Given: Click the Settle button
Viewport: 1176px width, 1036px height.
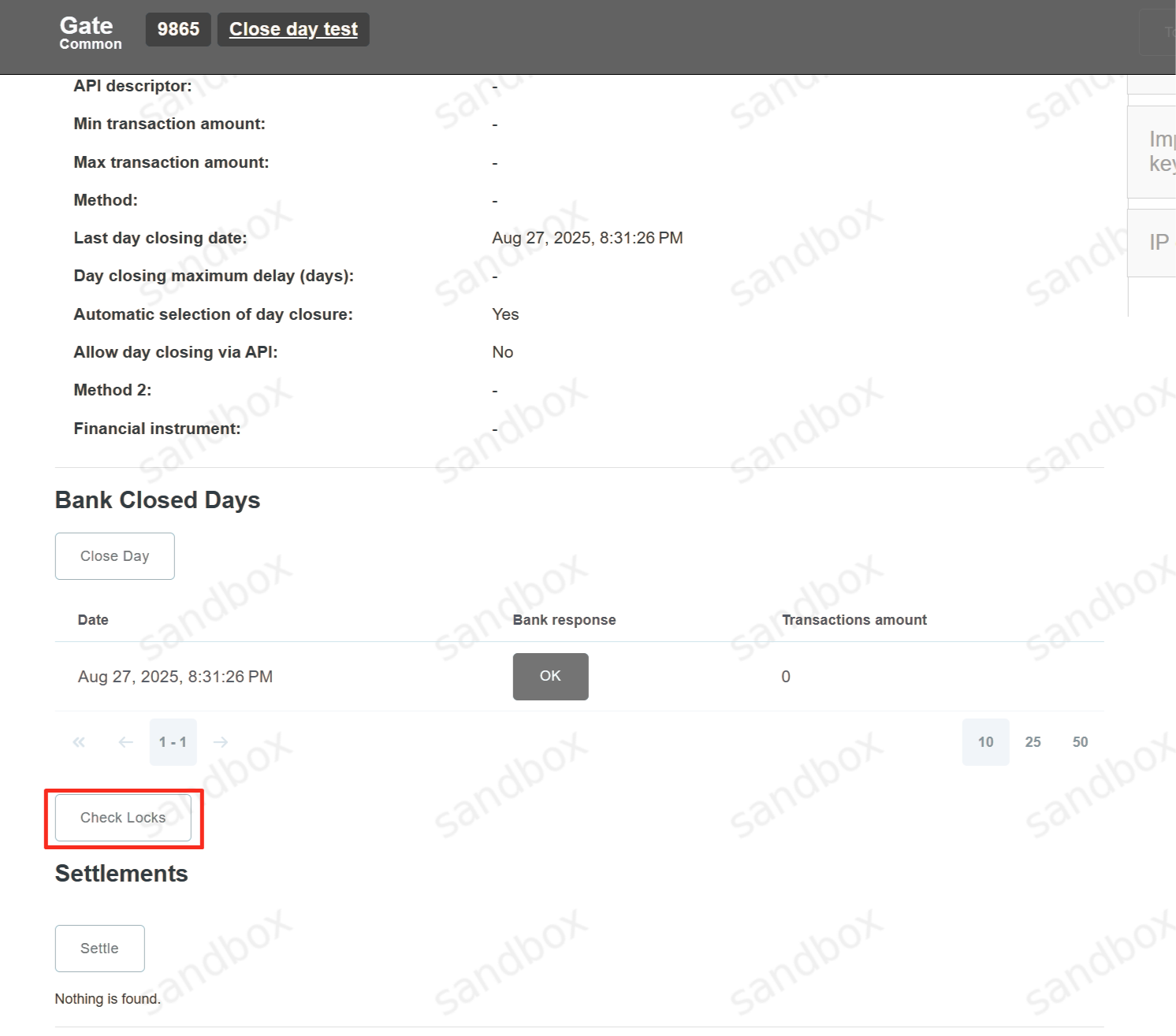Looking at the screenshot, I should point(100,949).
